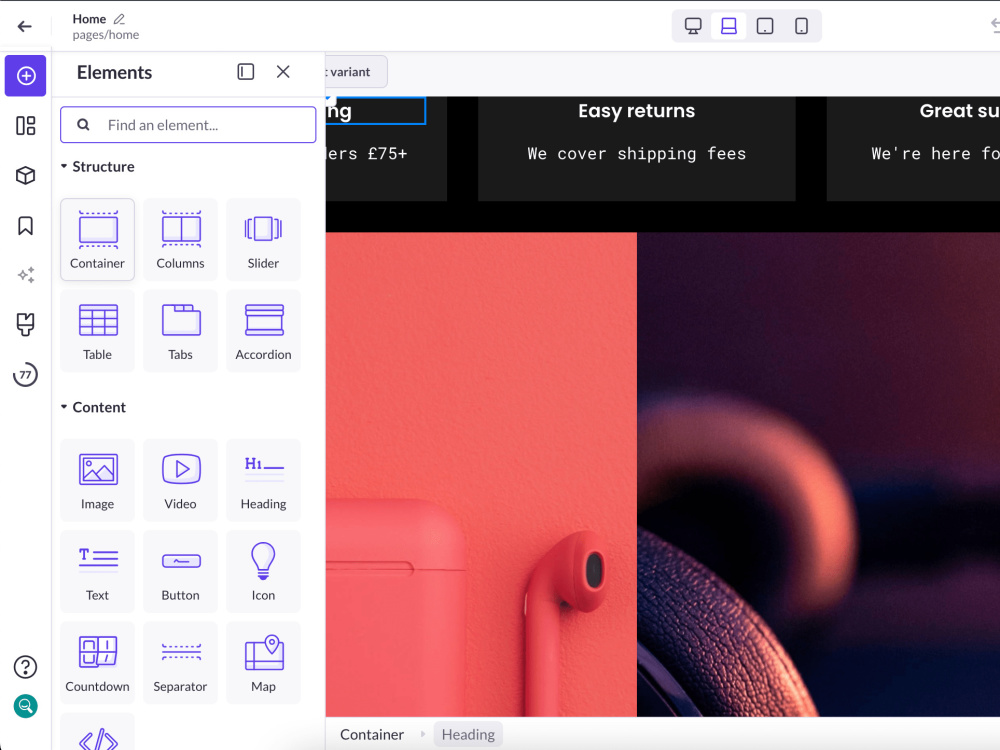This screenshot has height=750, width=1000.
Task: Click the We cover shipping fees text
Action: click(x=636, y=154)
